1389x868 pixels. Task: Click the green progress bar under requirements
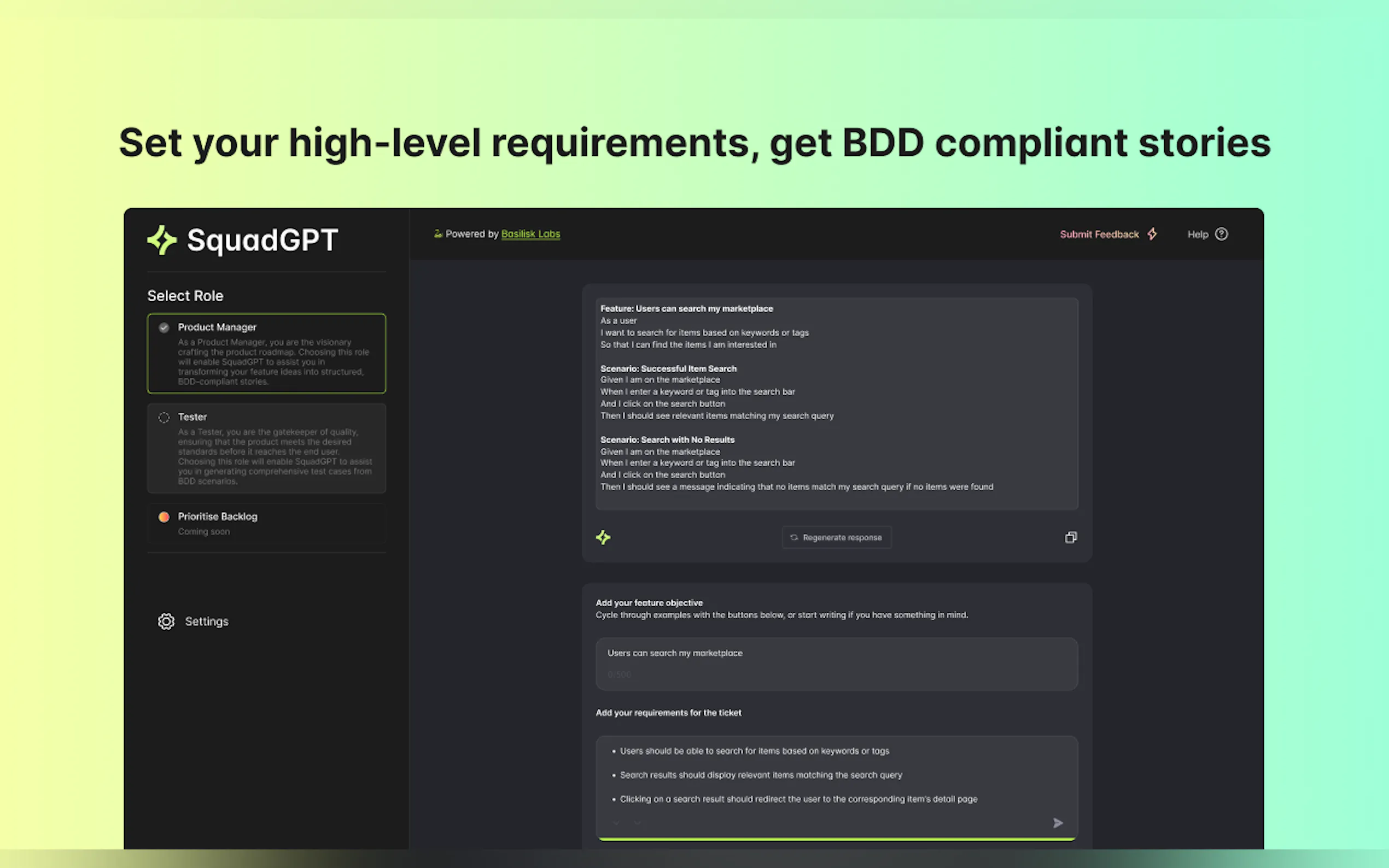[836, 838]
